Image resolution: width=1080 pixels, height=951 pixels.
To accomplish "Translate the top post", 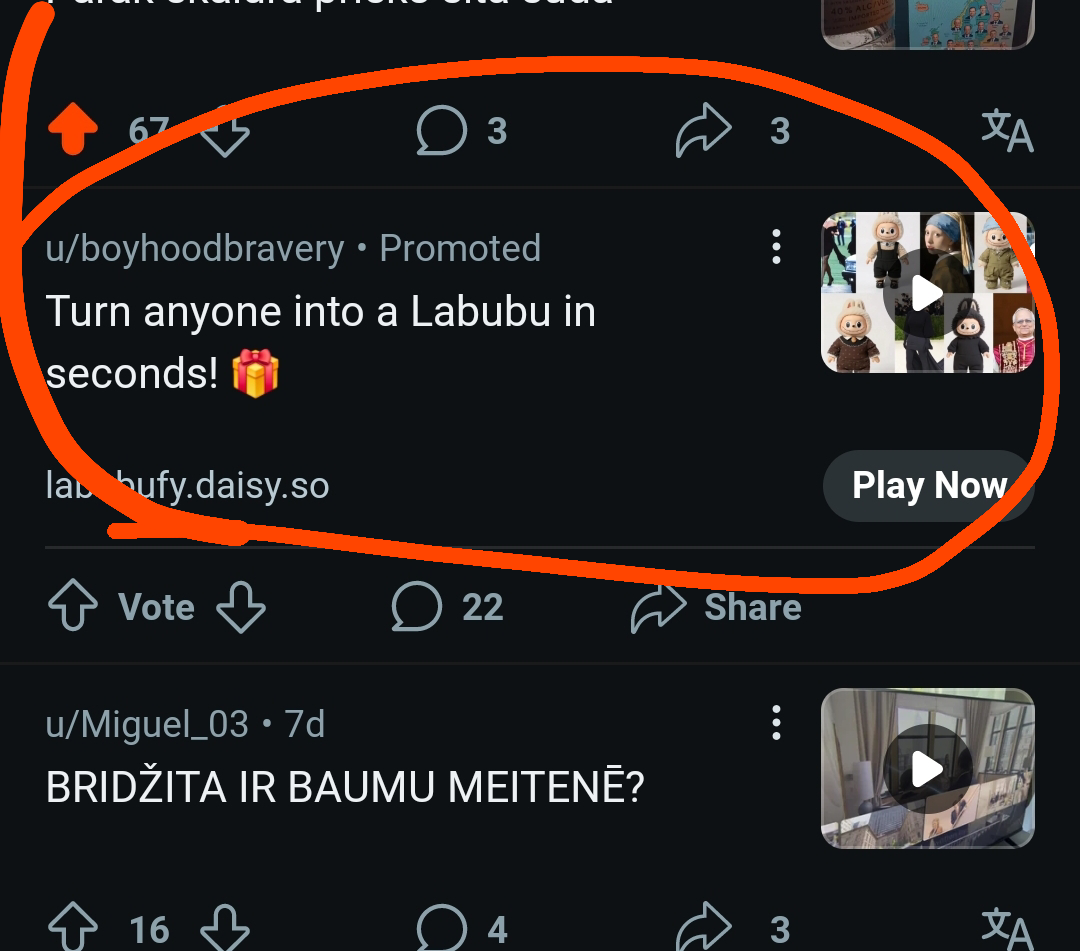I will [1006, 131].
